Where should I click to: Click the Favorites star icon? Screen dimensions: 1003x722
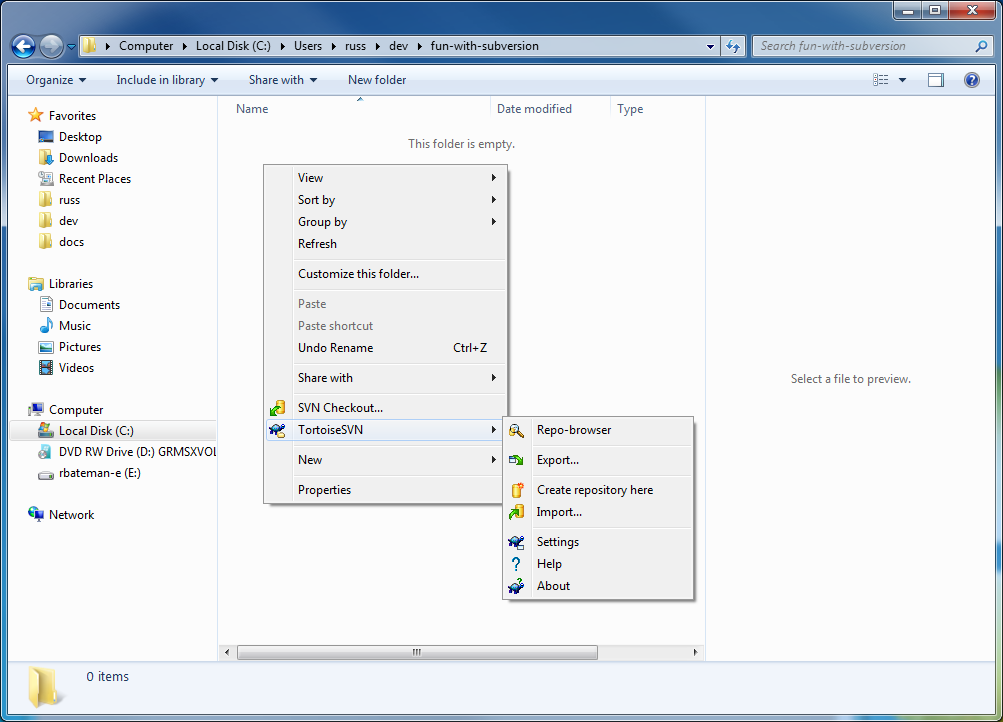pyautogui.click(x=36, y=116)
